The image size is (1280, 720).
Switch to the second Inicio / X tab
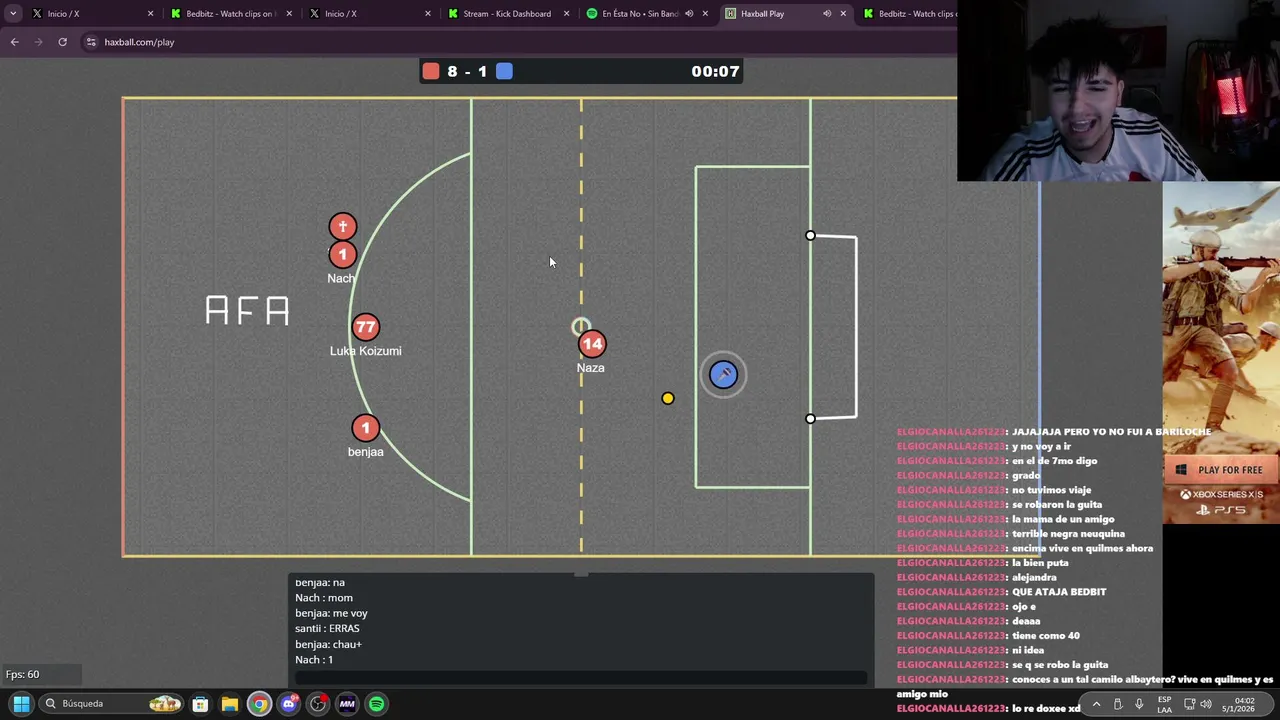pos(368,13)
